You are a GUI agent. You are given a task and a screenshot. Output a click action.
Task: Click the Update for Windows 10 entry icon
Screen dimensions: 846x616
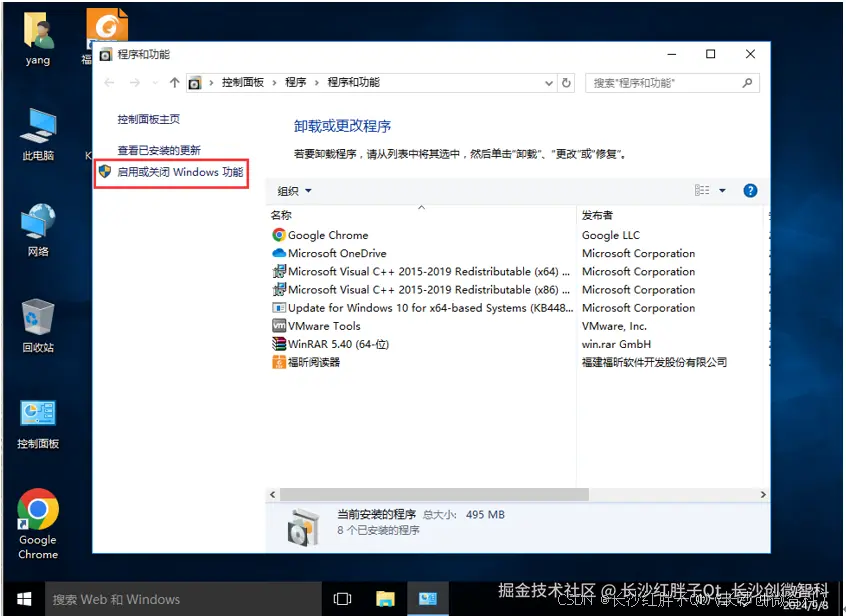[x=279, y=308]
